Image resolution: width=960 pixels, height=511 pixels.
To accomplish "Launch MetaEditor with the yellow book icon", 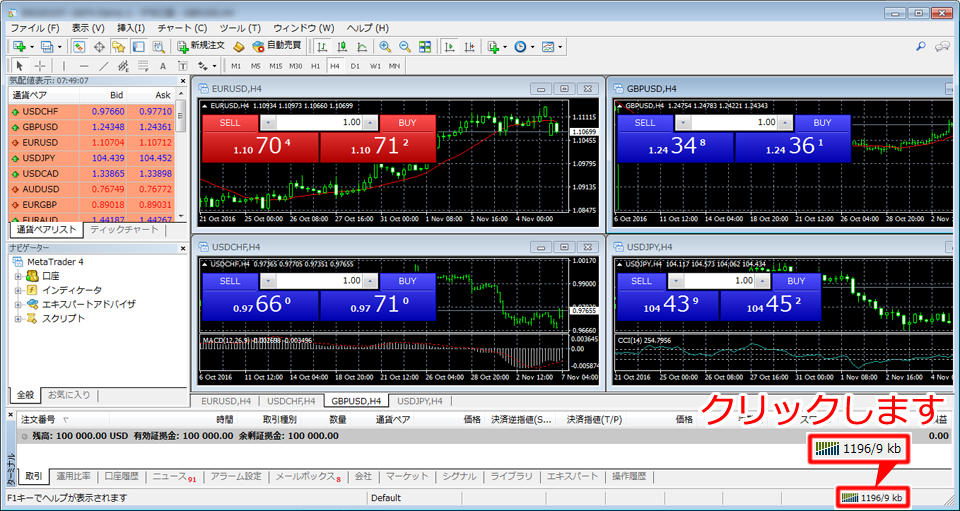I will tap(239, 46).
